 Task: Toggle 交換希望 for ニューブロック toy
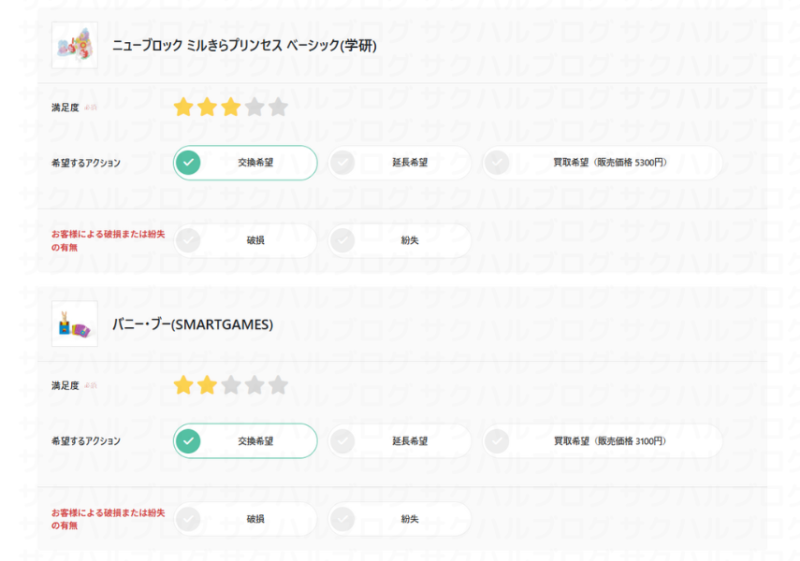tap(245, 163)
